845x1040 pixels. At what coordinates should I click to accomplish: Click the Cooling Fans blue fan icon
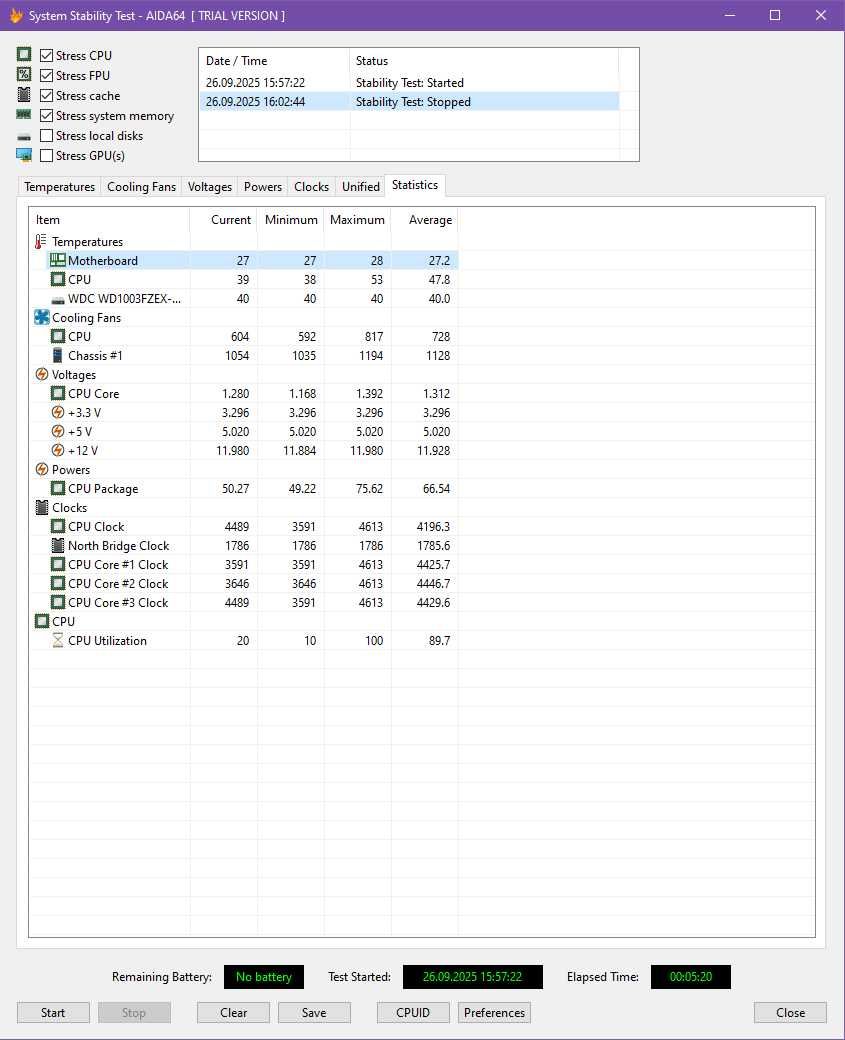pos(42,317)
